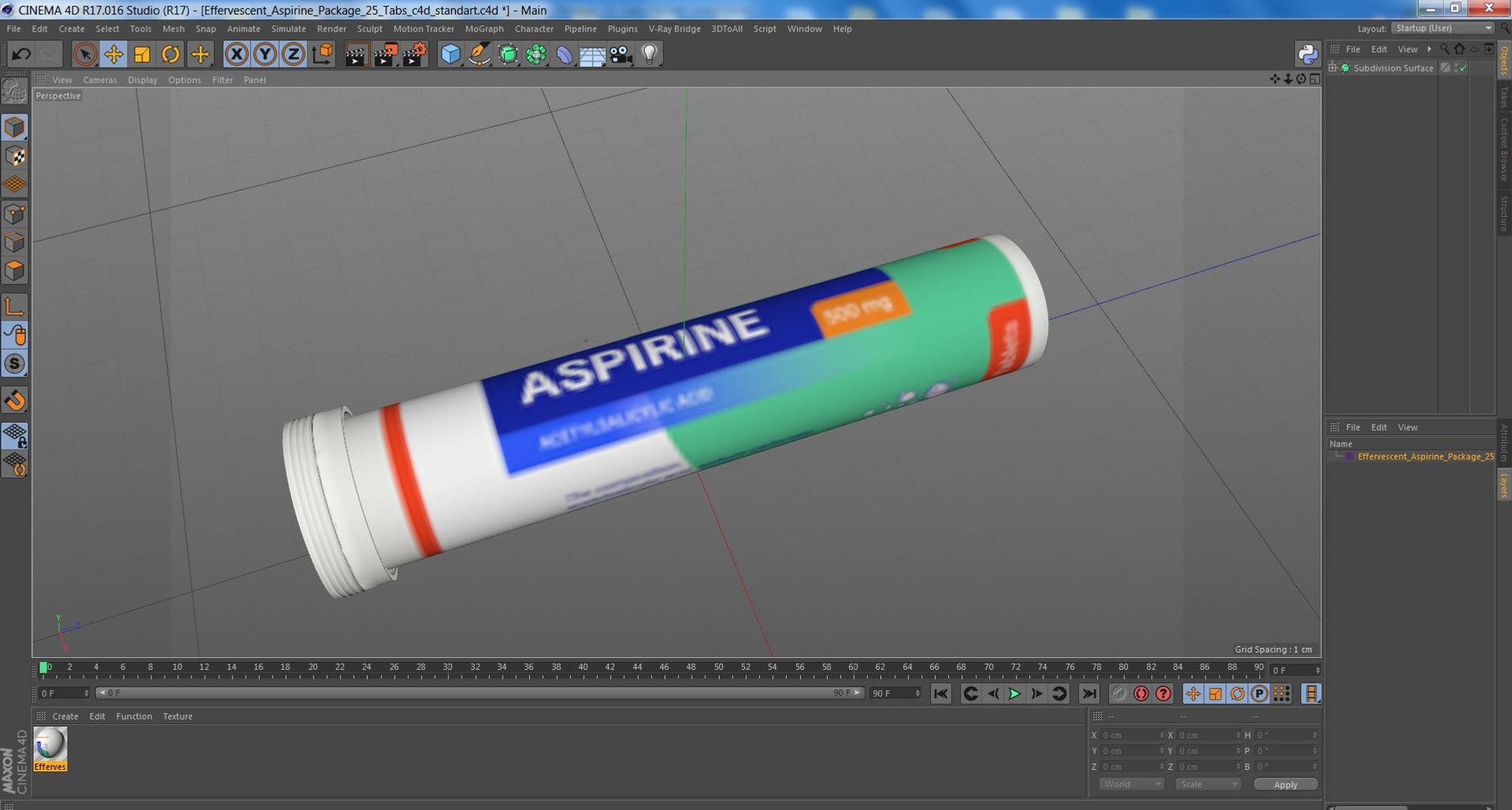Open the deformer objects icon
The image size is (1512, 810).
pyautogui.click(x=565, y=54)
